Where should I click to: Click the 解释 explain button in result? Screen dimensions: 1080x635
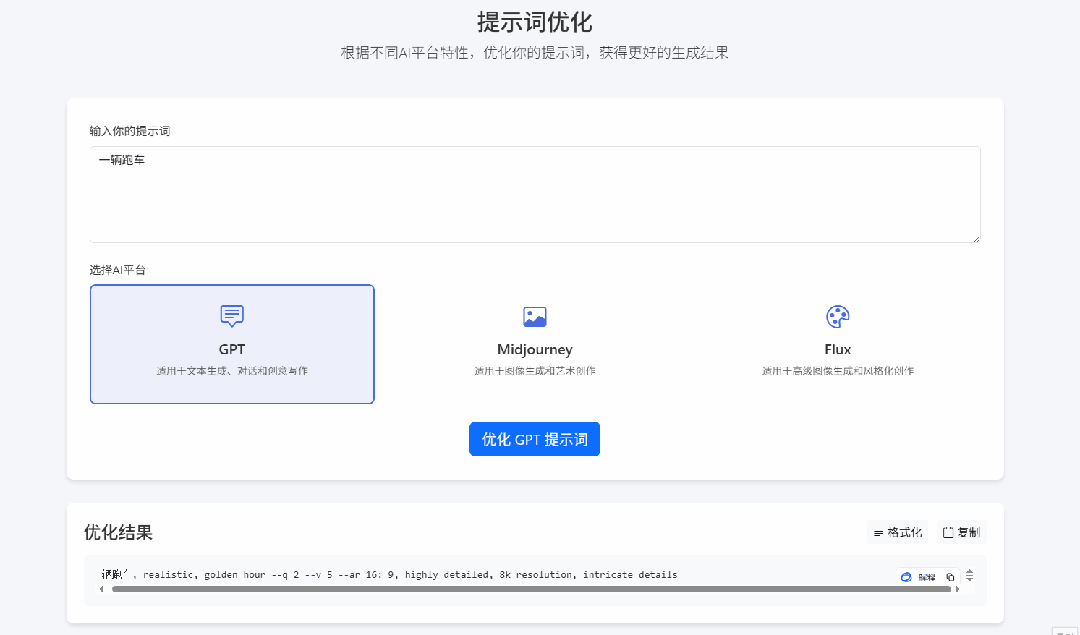pyautogui.click(x=926, y=577)
